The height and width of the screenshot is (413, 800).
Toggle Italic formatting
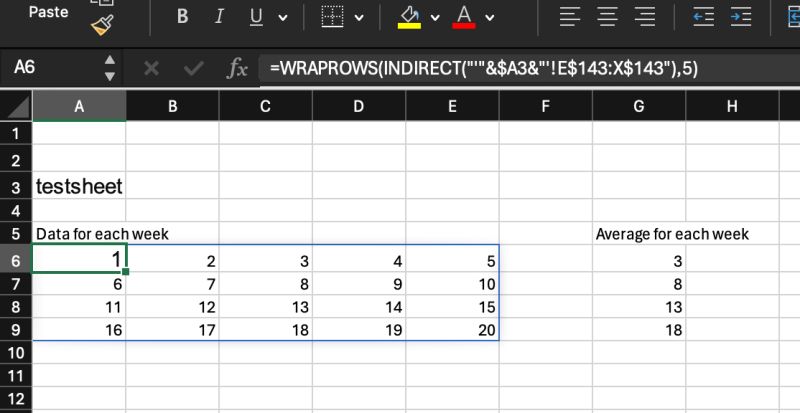click(x=219, y=17)
